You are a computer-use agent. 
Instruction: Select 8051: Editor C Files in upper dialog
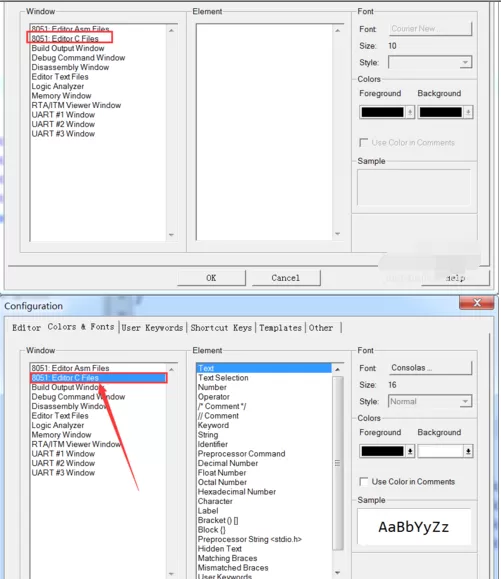pos(65,39)
